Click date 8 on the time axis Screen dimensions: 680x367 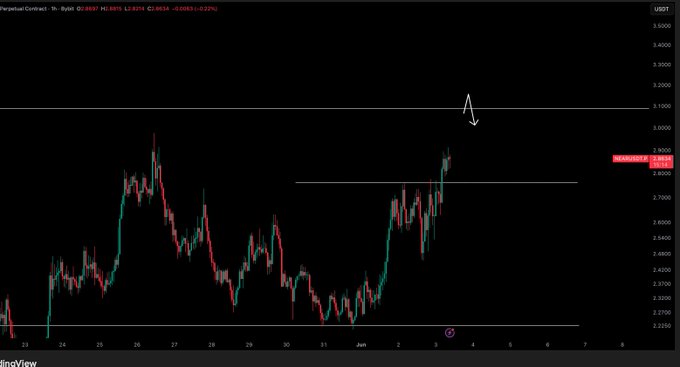(x=622, y=345)
